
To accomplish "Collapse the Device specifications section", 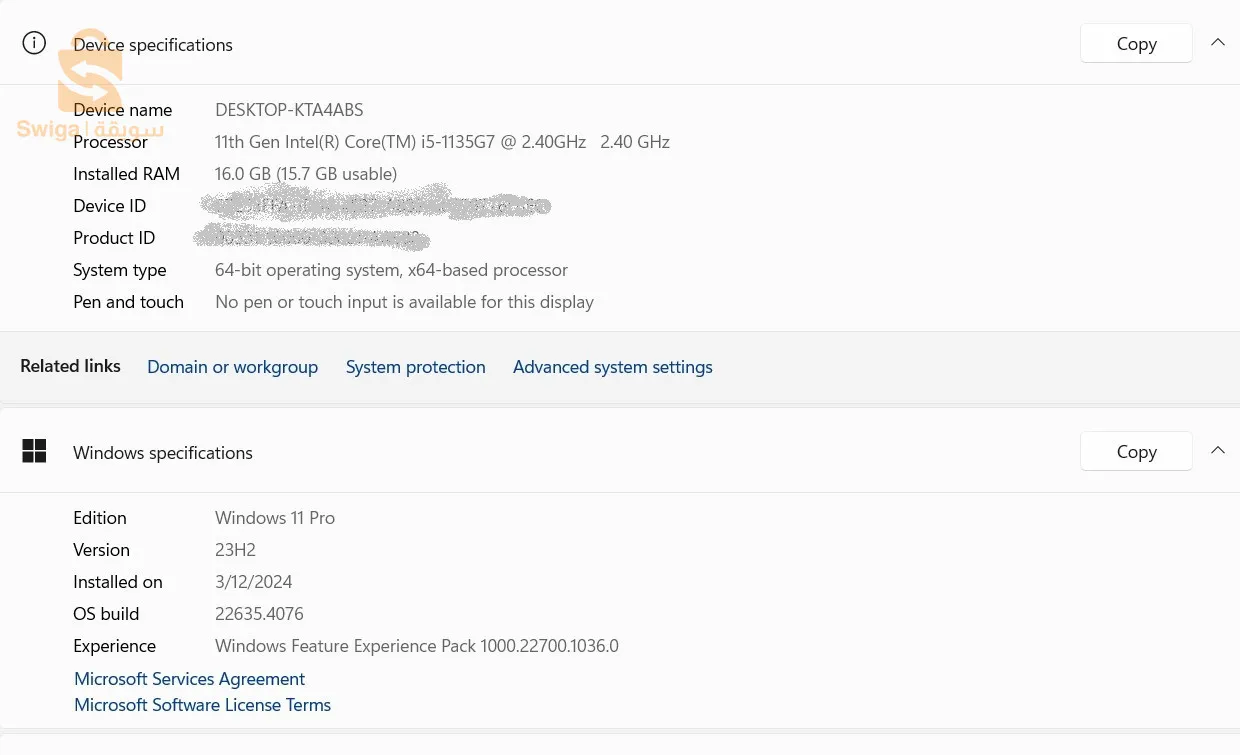I will [1218, 42].
